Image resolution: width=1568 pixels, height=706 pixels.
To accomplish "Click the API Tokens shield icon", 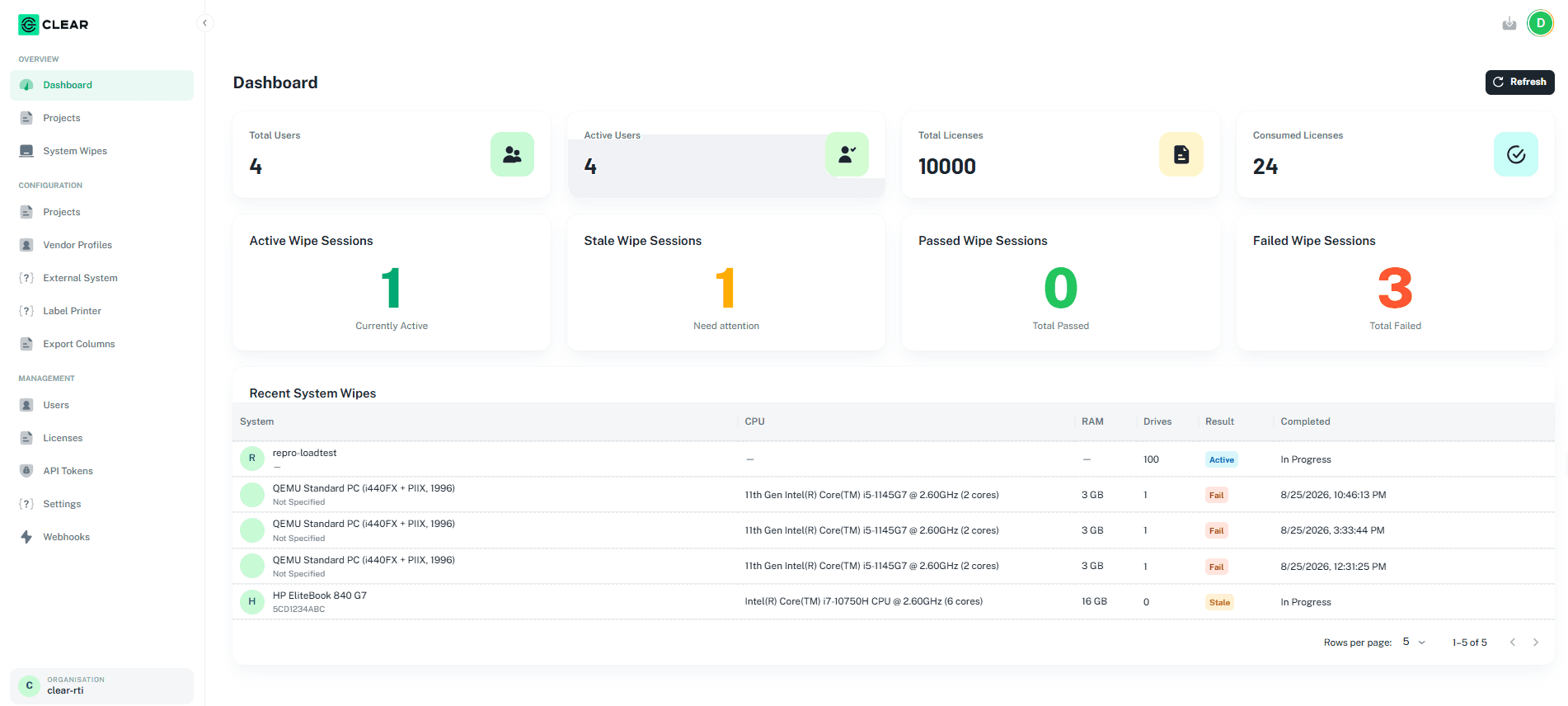I will 26,471.
